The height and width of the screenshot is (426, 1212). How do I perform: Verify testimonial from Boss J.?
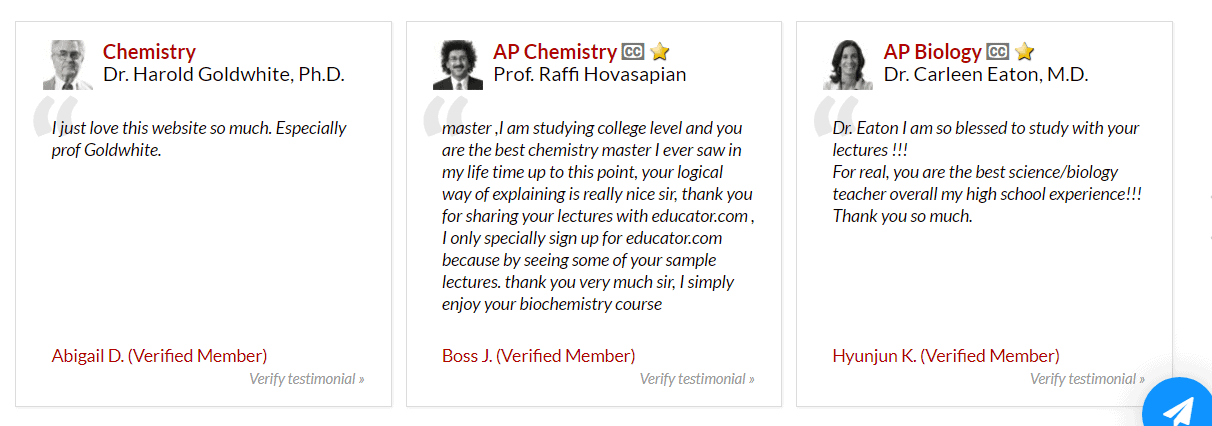(x=697, y=379)
